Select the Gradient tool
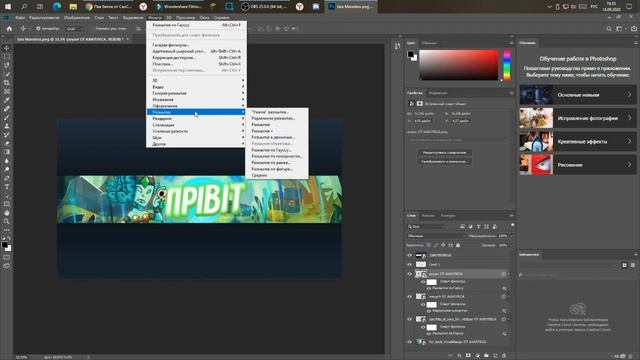The width and height of the screenshot is (640, 360). [7, 152]
